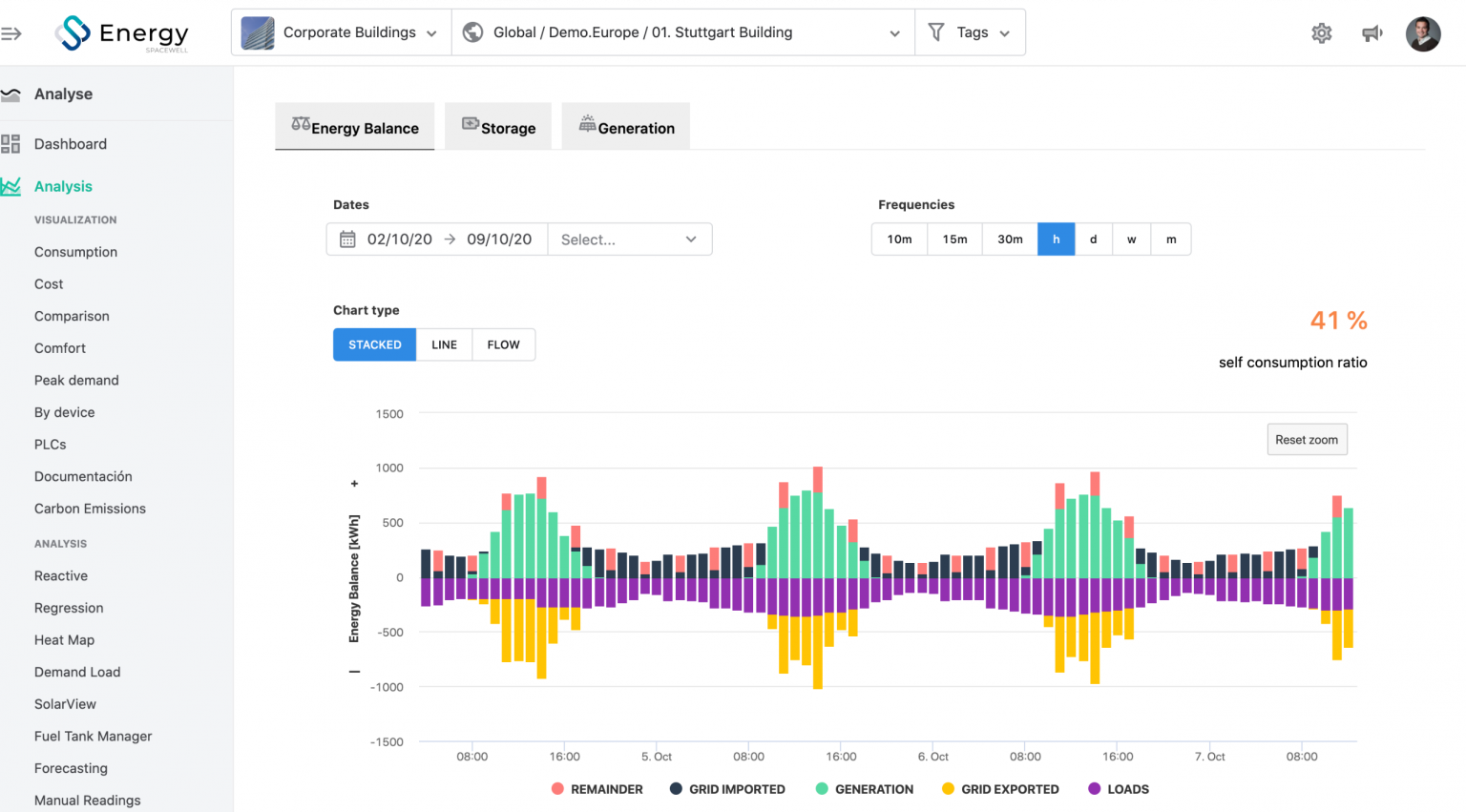Click the Reset zoom button

[x=1307, y=440]
